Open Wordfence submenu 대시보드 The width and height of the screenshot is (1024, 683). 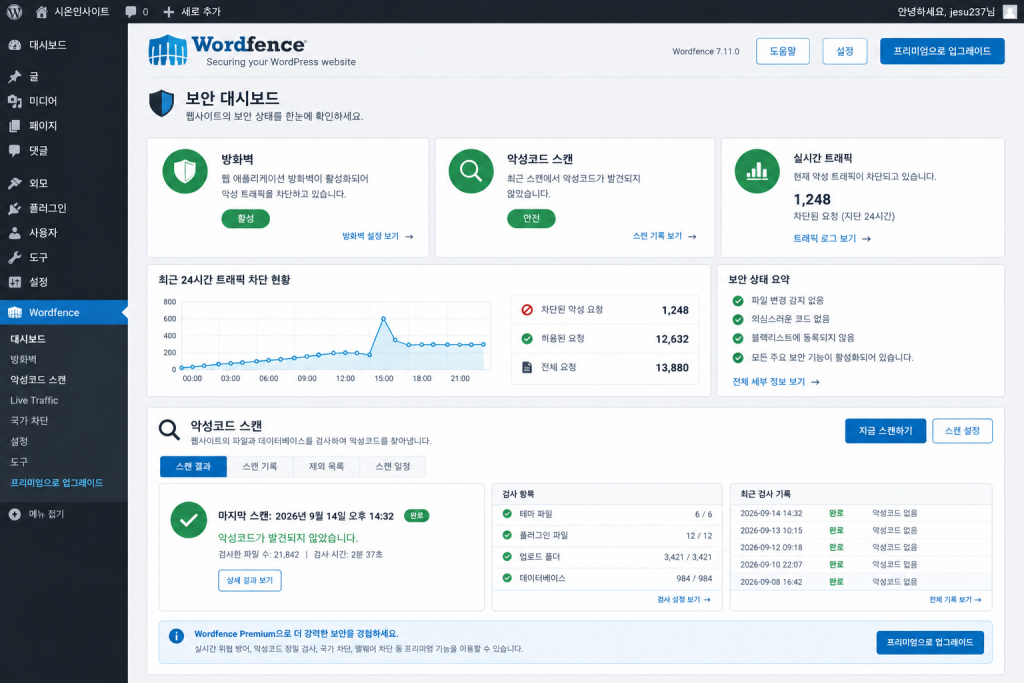27,339
